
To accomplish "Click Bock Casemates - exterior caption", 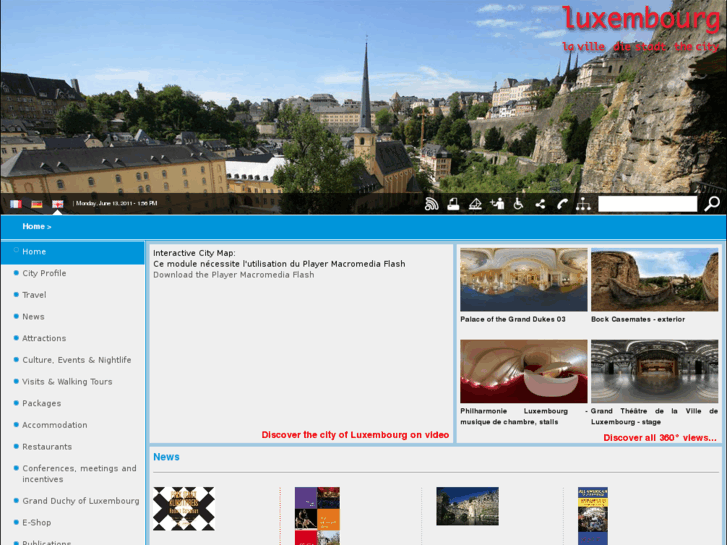I will click(638, 319).
